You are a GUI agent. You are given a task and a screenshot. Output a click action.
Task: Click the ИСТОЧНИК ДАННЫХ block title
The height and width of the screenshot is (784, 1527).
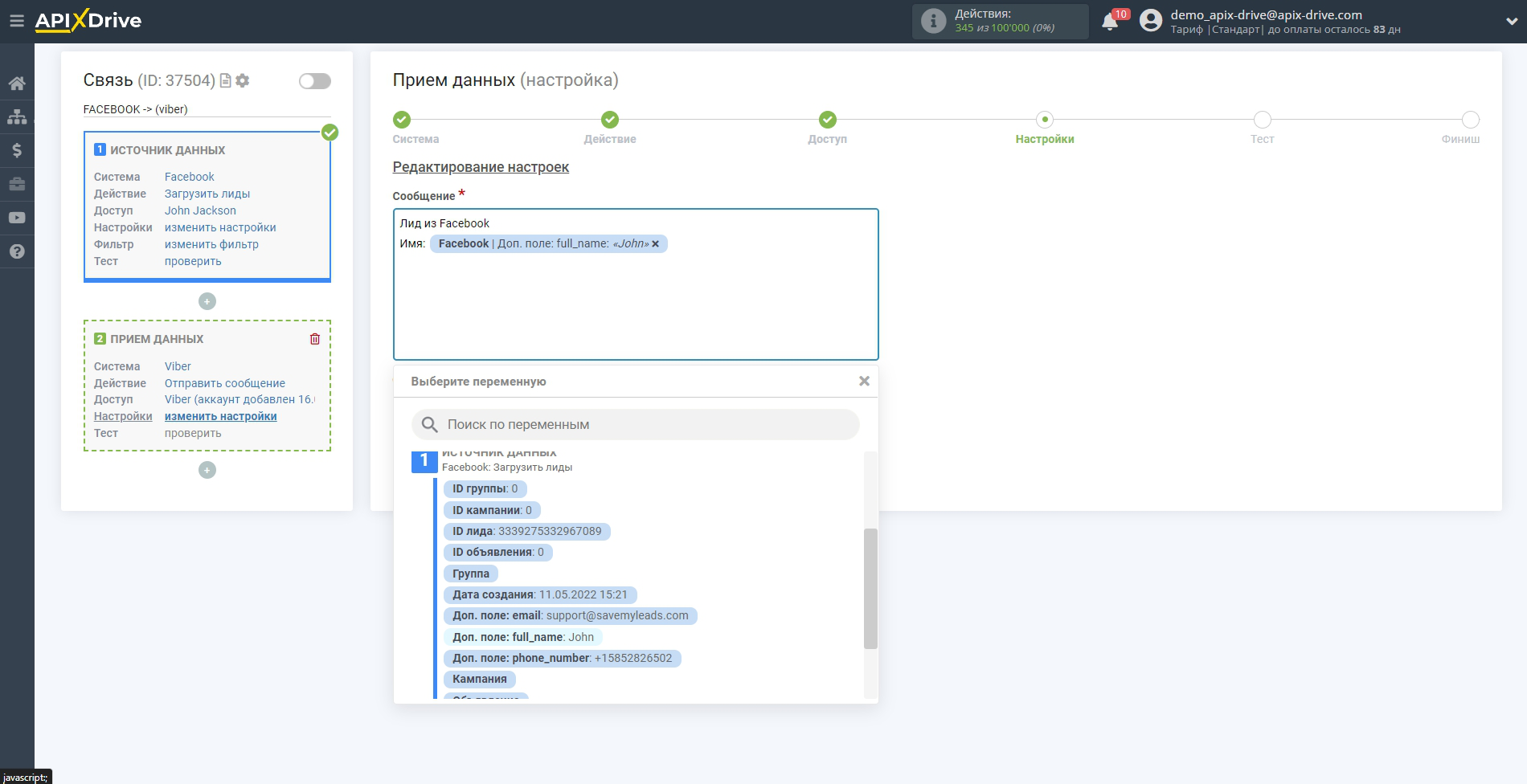pyautogui.click(x=167, y=150)
